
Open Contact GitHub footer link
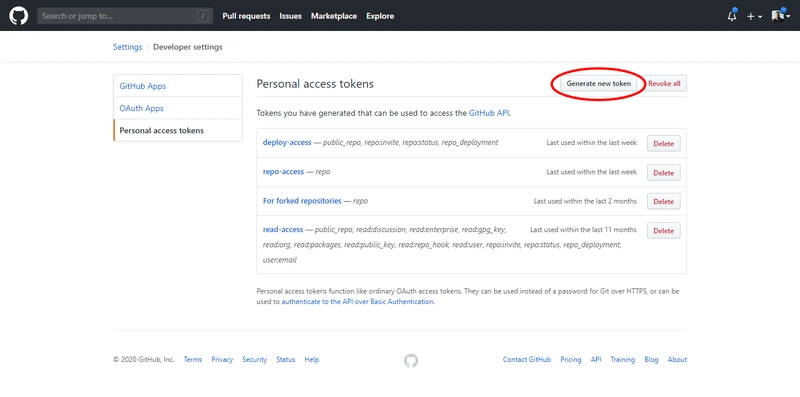[x=527, y=360]
